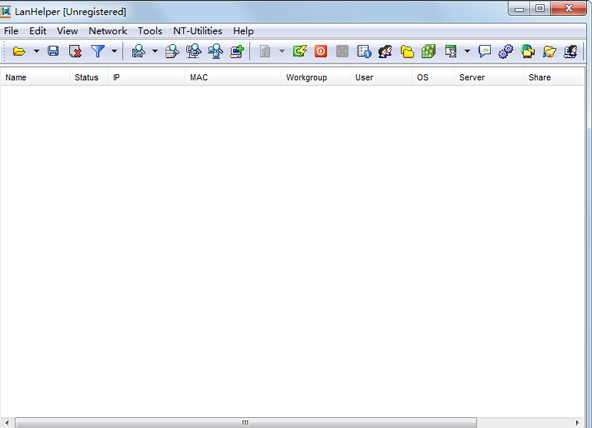Click the LanHelper title bar app icon
This screenshot has width=592, height=428.
click(5, 11)
